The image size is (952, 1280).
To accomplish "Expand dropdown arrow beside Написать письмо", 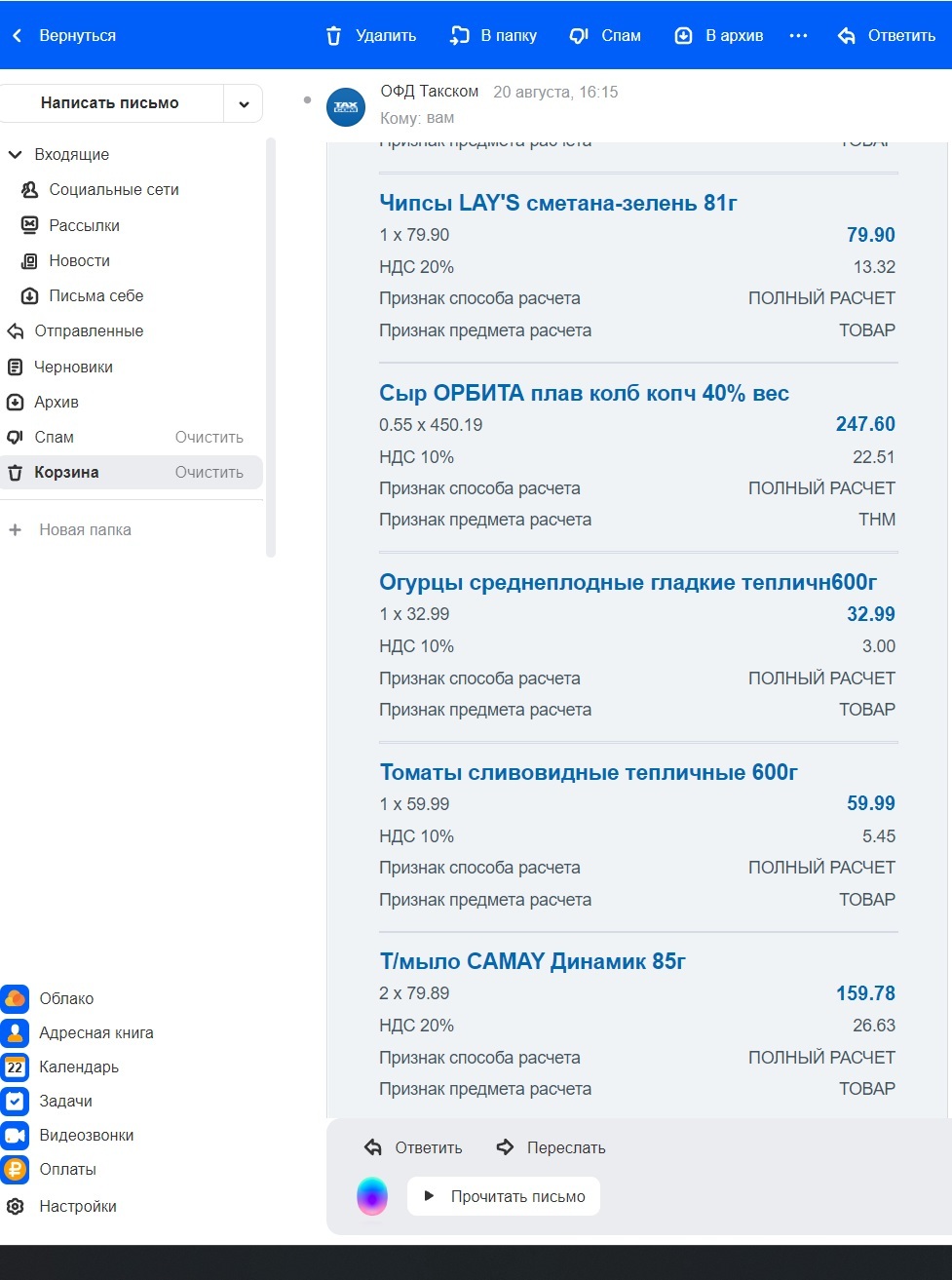I will [244, 103].
